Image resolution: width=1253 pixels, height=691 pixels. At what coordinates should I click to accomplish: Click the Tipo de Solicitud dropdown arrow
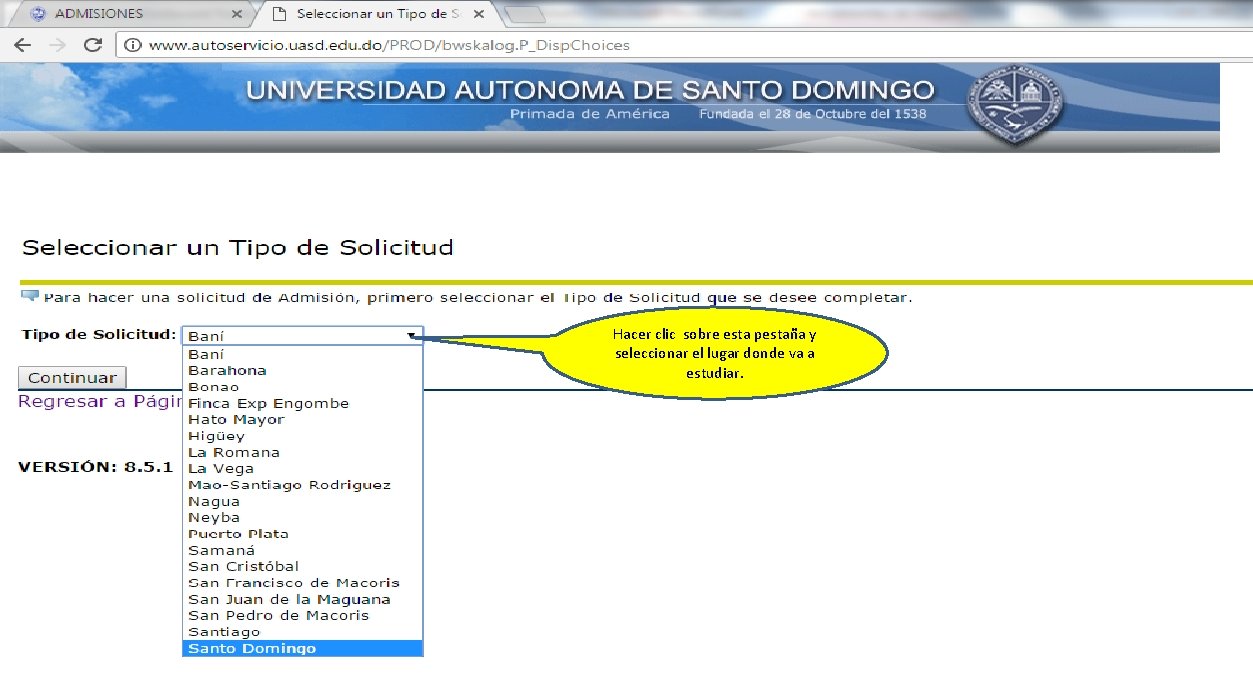pyautogui.click(x=411, y=336)
